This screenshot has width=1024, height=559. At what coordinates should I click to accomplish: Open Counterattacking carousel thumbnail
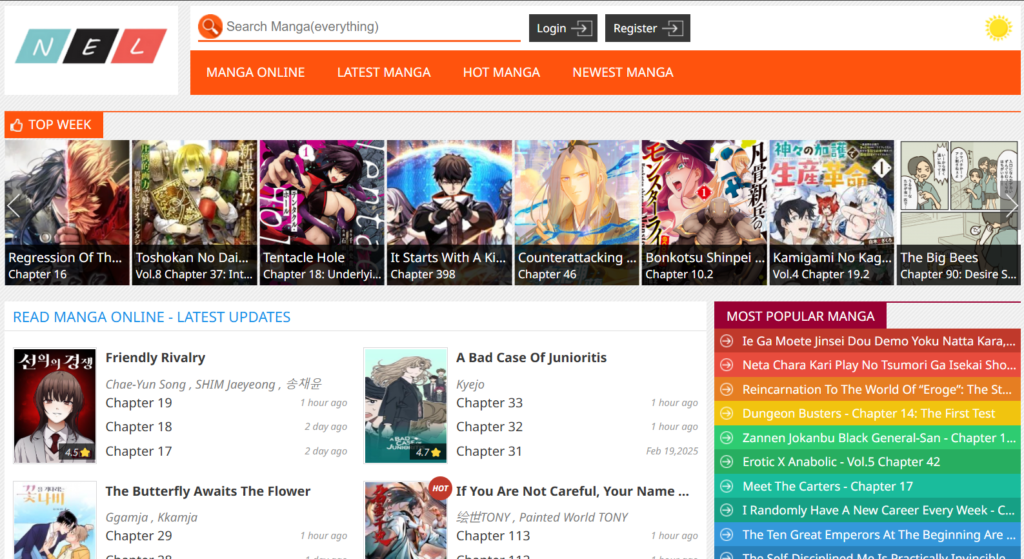(577, 212)
